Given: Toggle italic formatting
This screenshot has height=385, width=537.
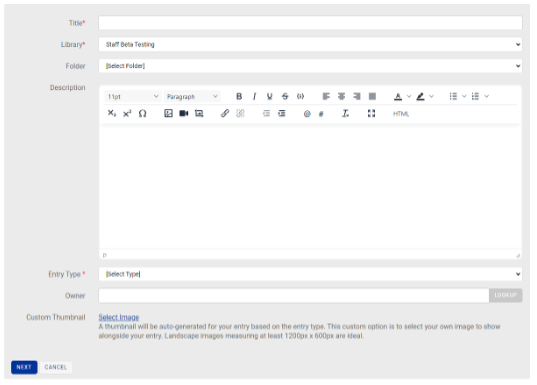Looking at the screenshot, I should [254, 97].
